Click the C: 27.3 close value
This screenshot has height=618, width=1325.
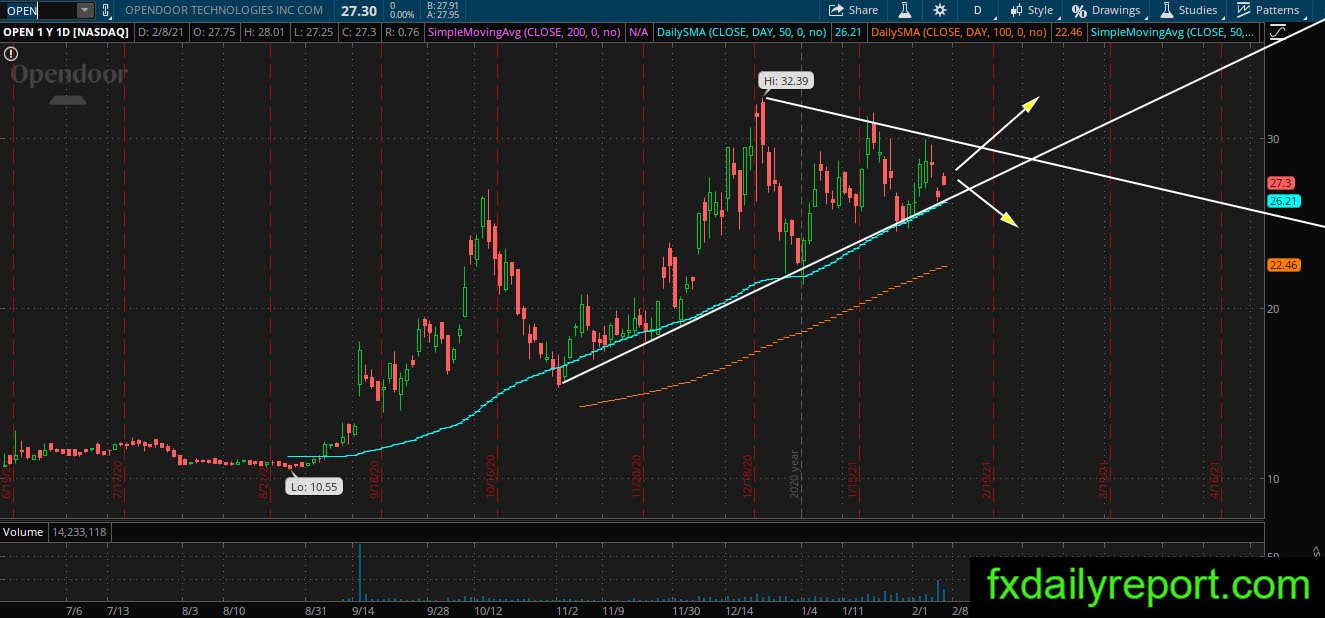pos(358,32)
